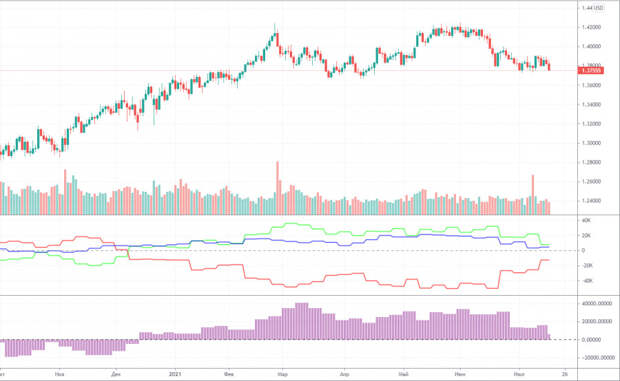Click the red horizontal price line
The height and width of the screenshot is (381, 620).
click(289, 71)
